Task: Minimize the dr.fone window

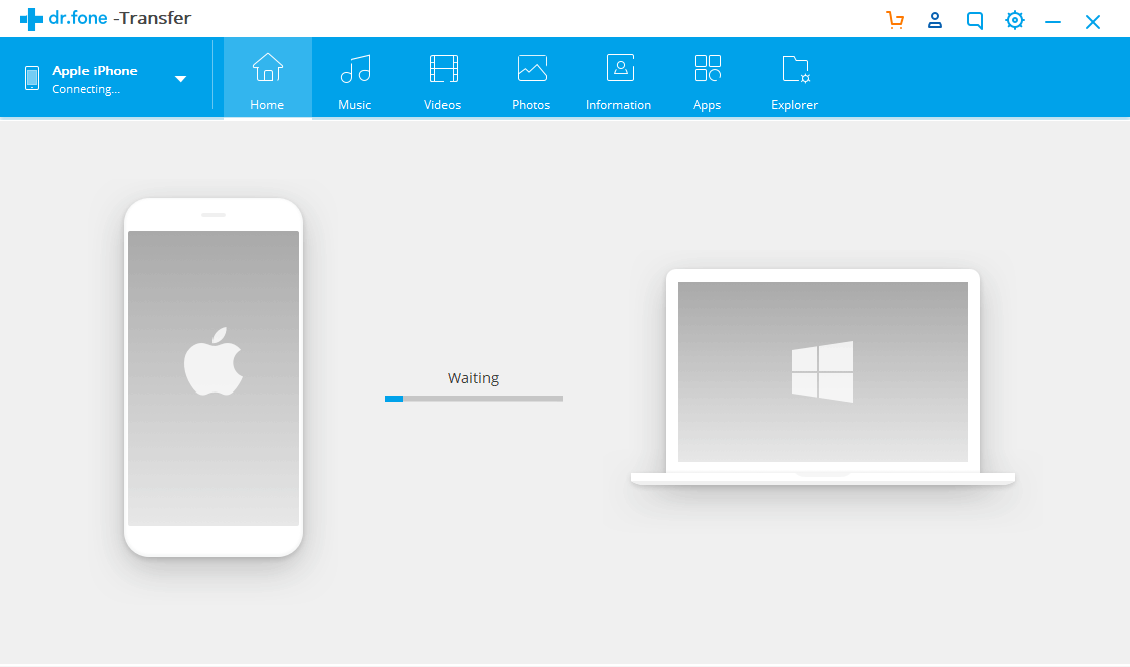Action: (1053, 22)
